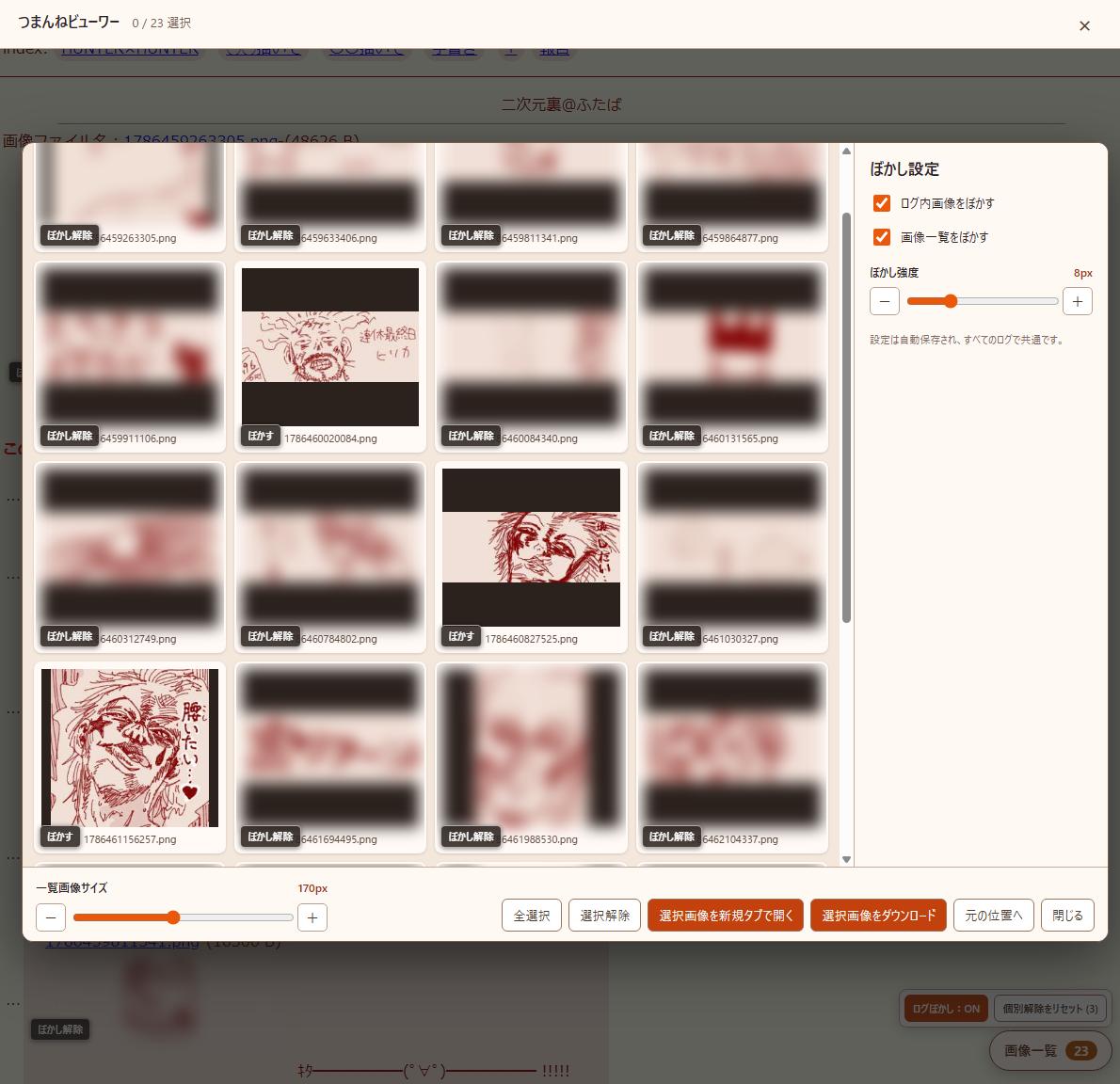
Task: Unblur thumbnail 6460312749.png with ぼかし解除
Action: coord(70,636)
